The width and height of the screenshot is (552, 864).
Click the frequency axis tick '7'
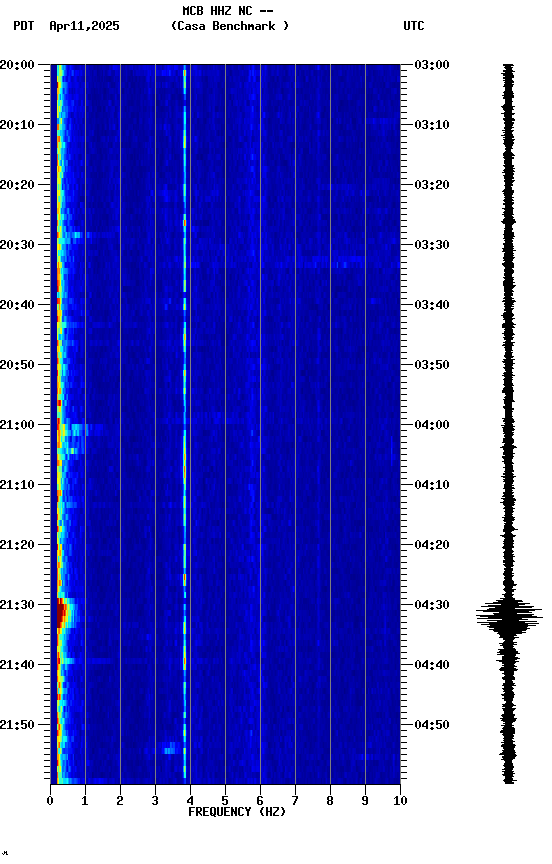tap(295, 801)
